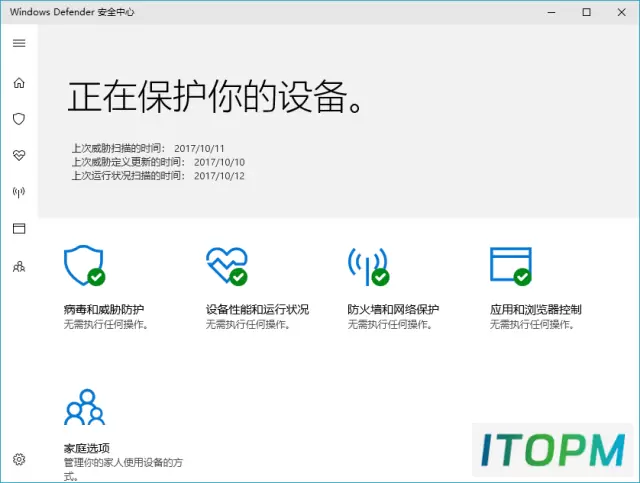Click 无需执行任何操作 under 设备性能和运行状况
Screen dimensions: 640x483
(247, 325)
